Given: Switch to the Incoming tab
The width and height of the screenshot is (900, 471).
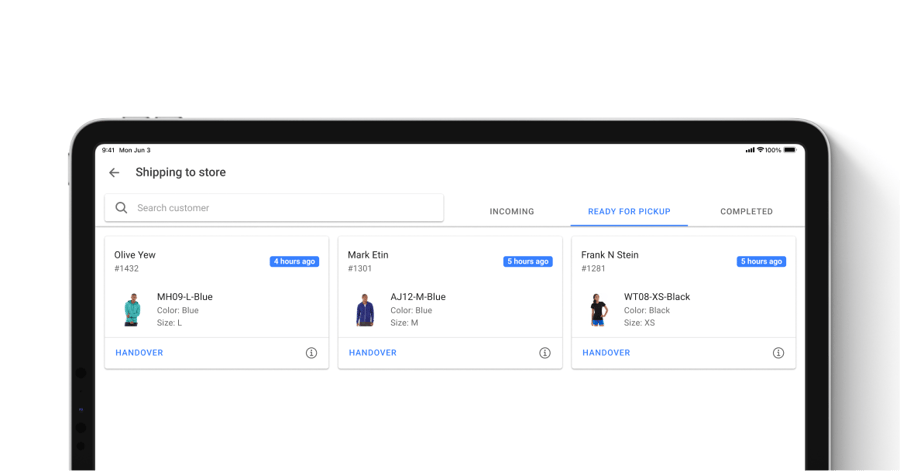Looking at the screenshot, I should point(511,212).
